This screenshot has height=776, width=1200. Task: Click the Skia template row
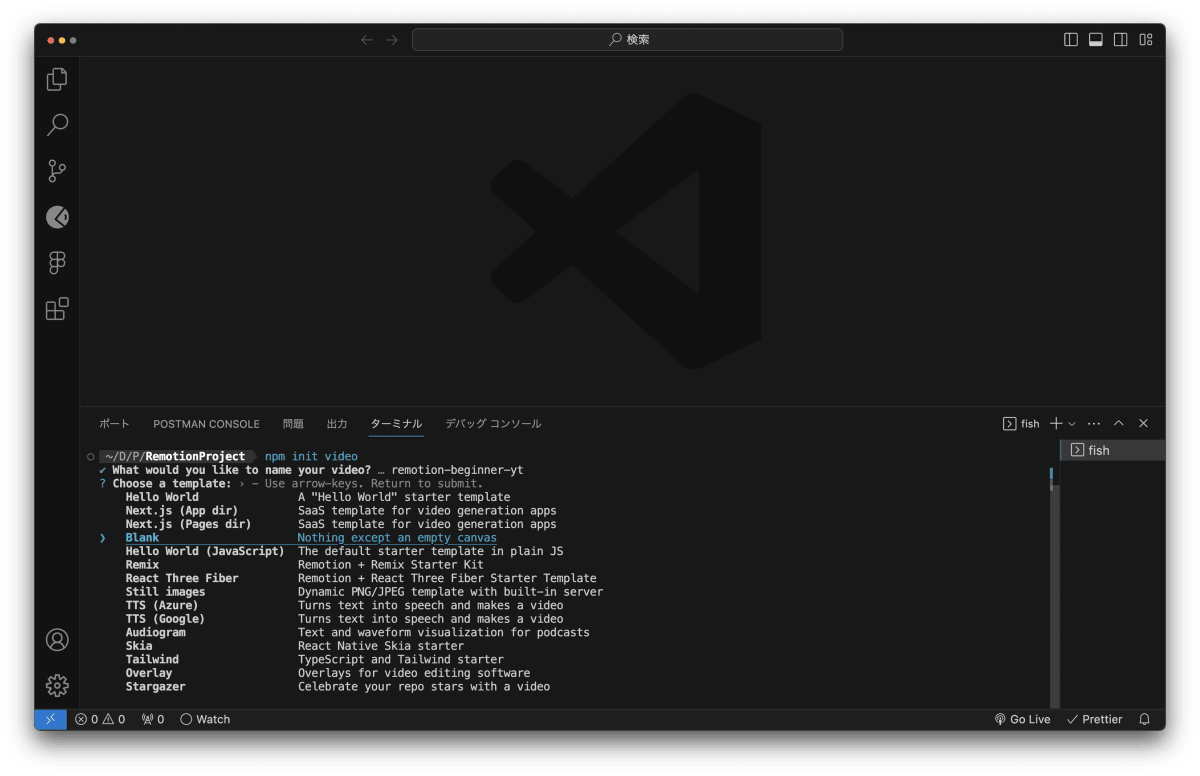pos(295,646)
